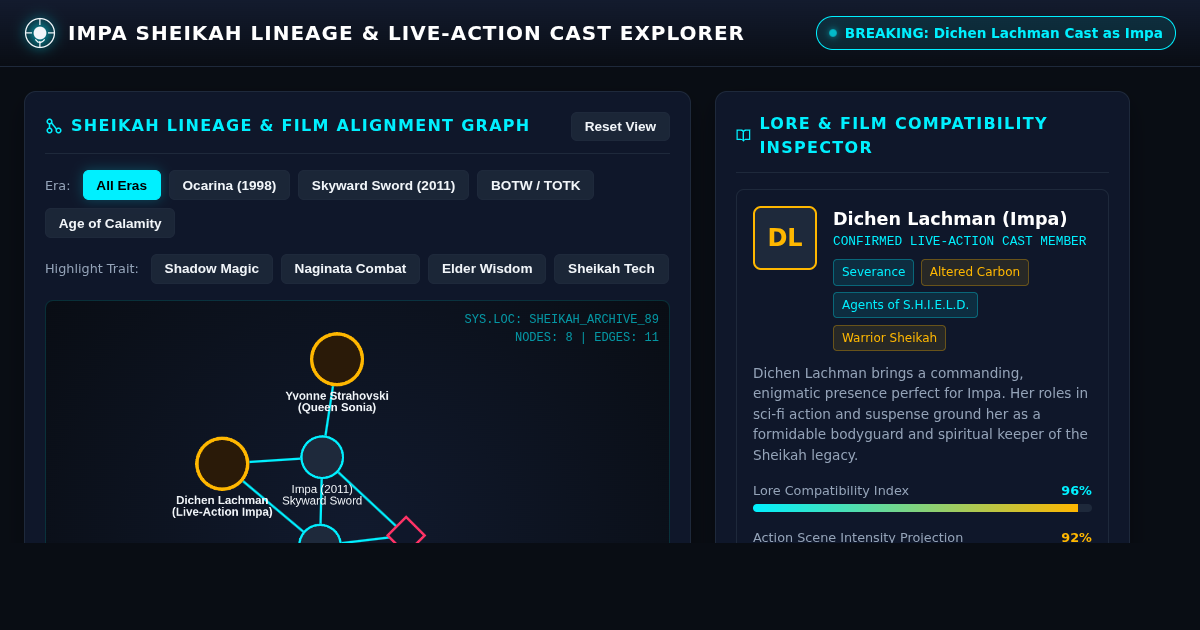This screenshot has width=1200, height=630.
Task: Click the Severance tag
Action: (873, 272)
